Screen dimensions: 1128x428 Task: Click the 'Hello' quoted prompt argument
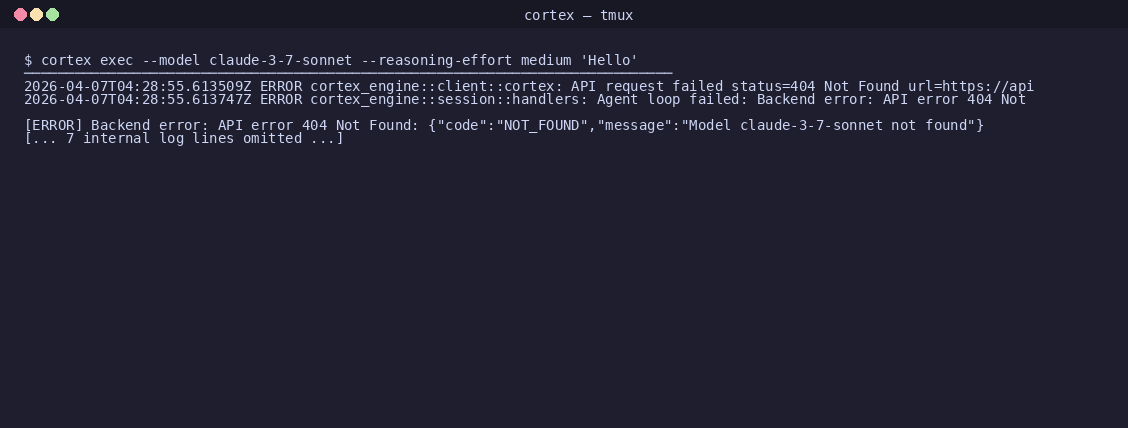(609, 60)
